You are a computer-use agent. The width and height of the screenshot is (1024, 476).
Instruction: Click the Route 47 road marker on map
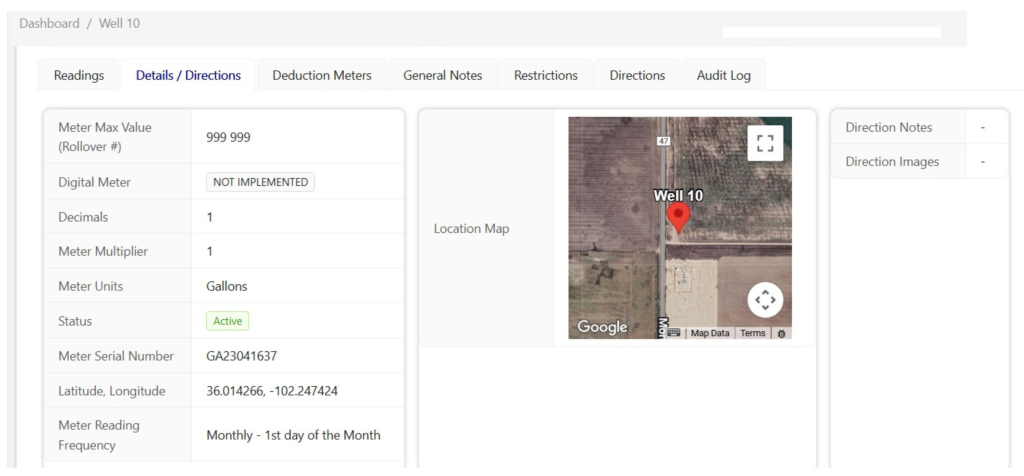coord(663,142)
